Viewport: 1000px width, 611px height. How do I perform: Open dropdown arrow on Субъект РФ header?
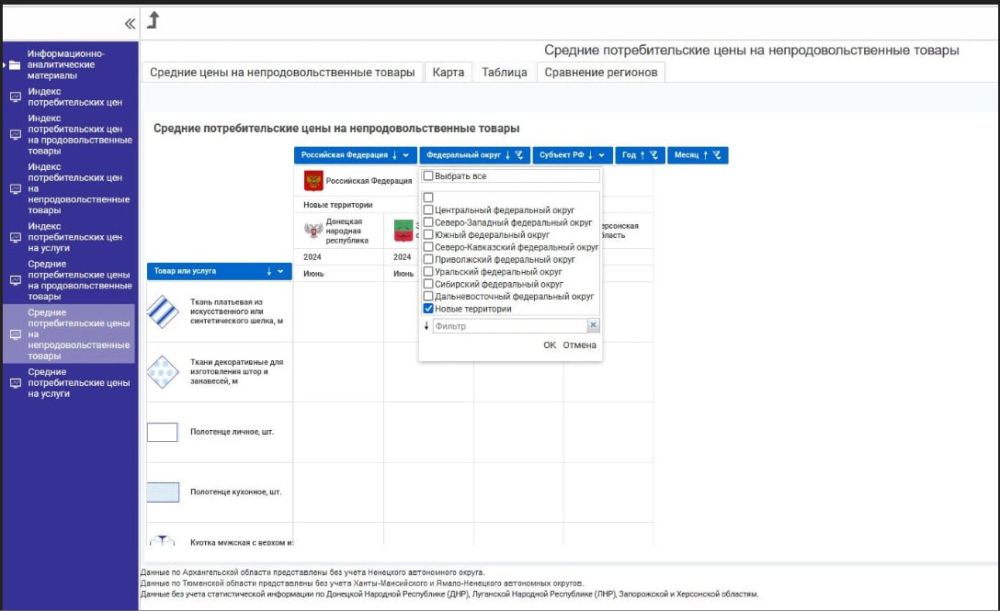point(604,156)
